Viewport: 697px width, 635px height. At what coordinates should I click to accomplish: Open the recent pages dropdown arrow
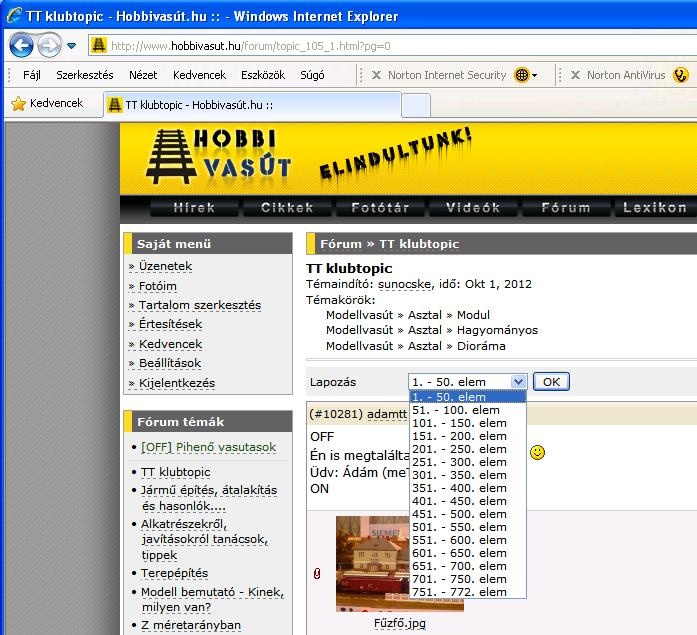click(x=71, y=46)
